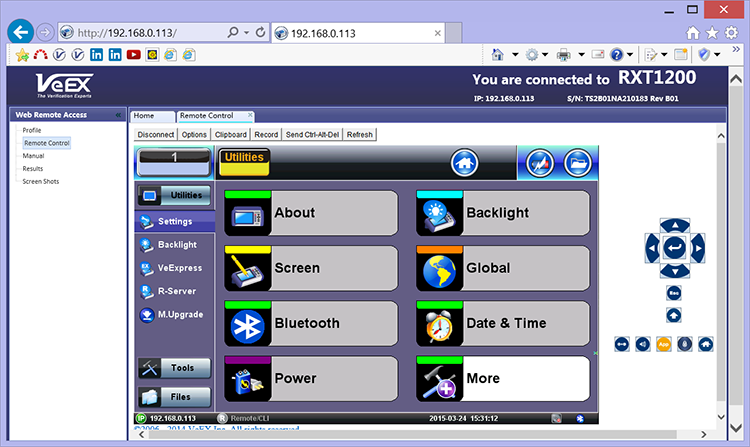Image resolution: width=750 pixels, height=447 pixels.
Task: Open Results in Web Remote Access tree
Action: (x=33, y=169)
